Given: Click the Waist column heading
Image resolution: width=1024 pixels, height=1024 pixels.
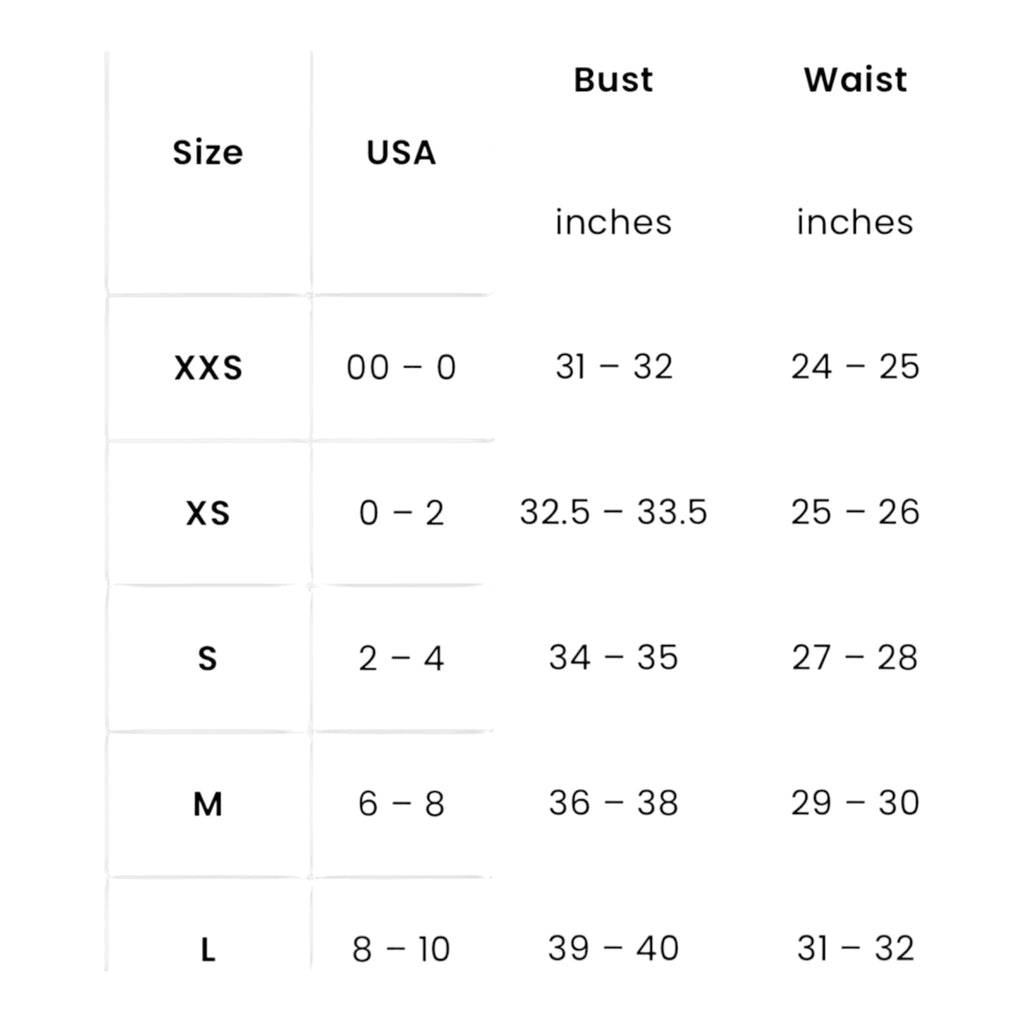Looking at the screenshot, I should (x=855, y=80).
